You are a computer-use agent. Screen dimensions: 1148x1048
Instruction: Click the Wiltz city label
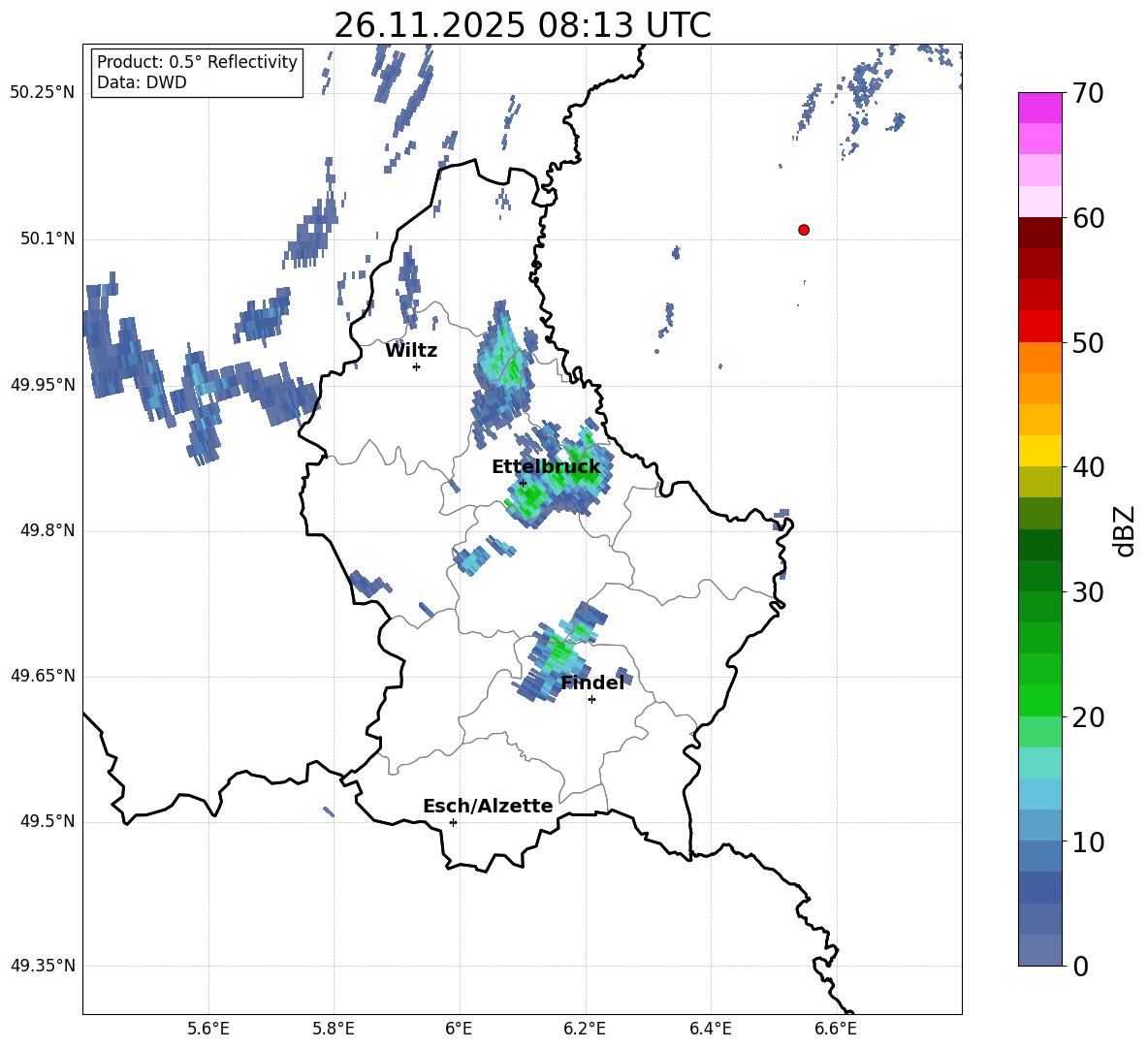click(411, 351)
